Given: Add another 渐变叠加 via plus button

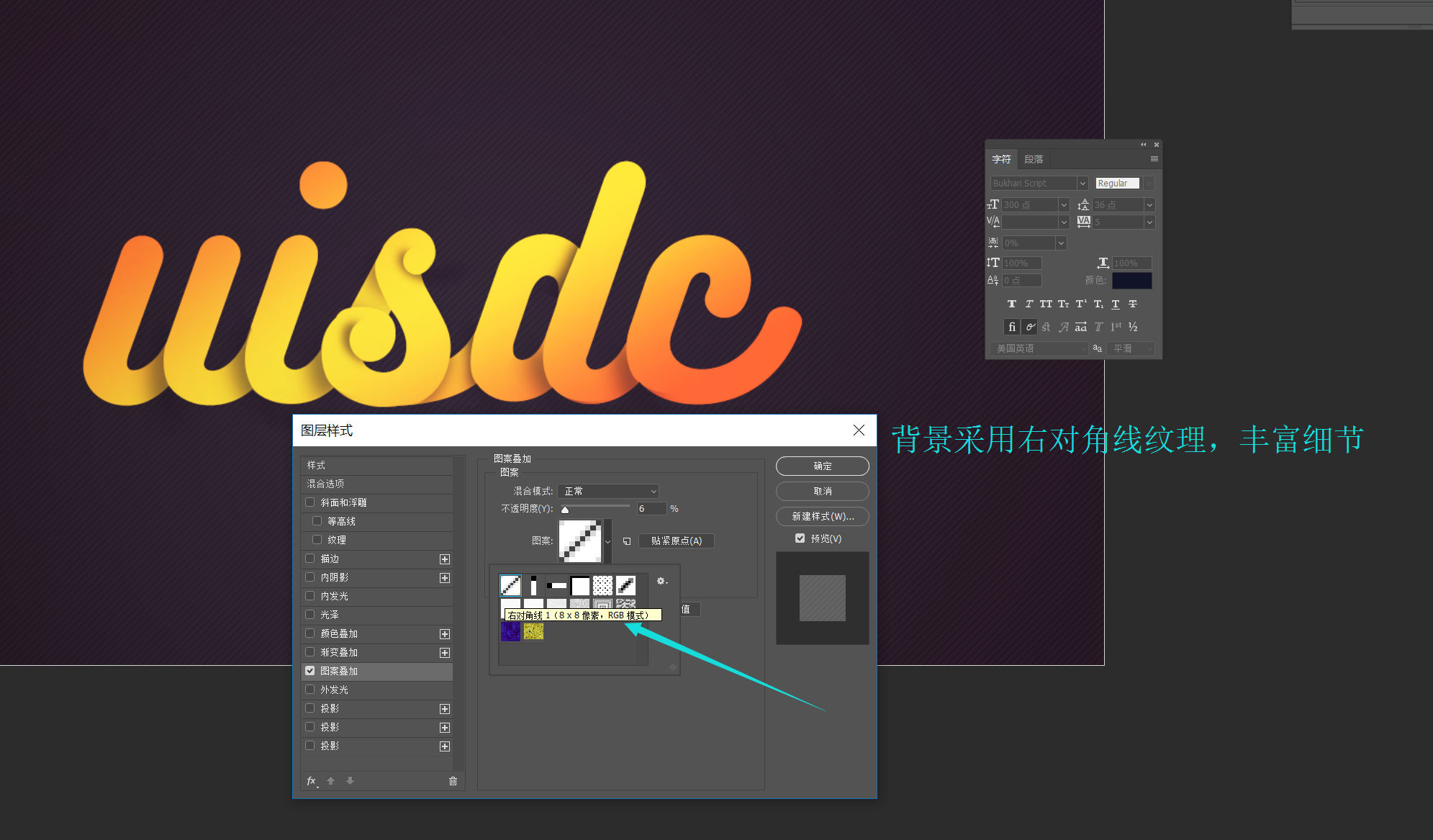Looking at the screenshot, I should pyautogui.click(x=445, y=653).
